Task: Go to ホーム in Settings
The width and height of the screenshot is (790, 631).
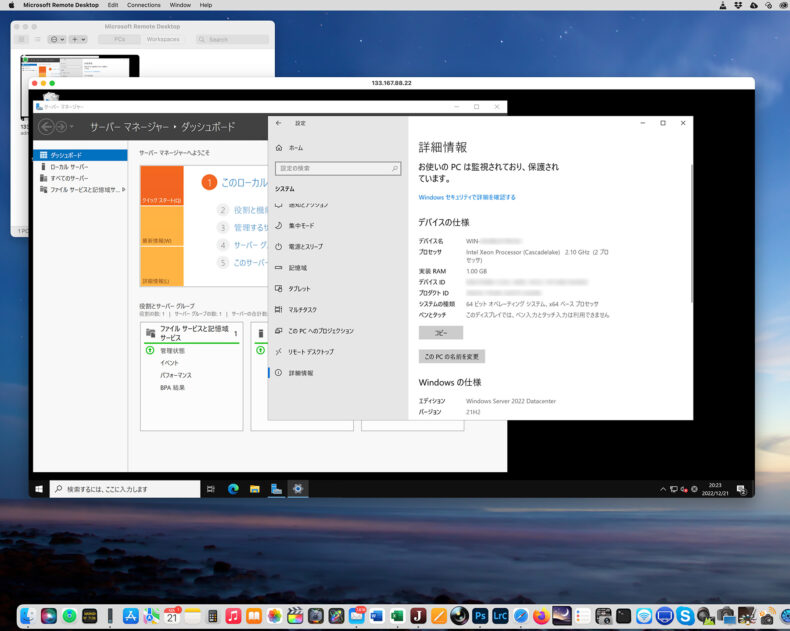Action: tap(295, 147)
